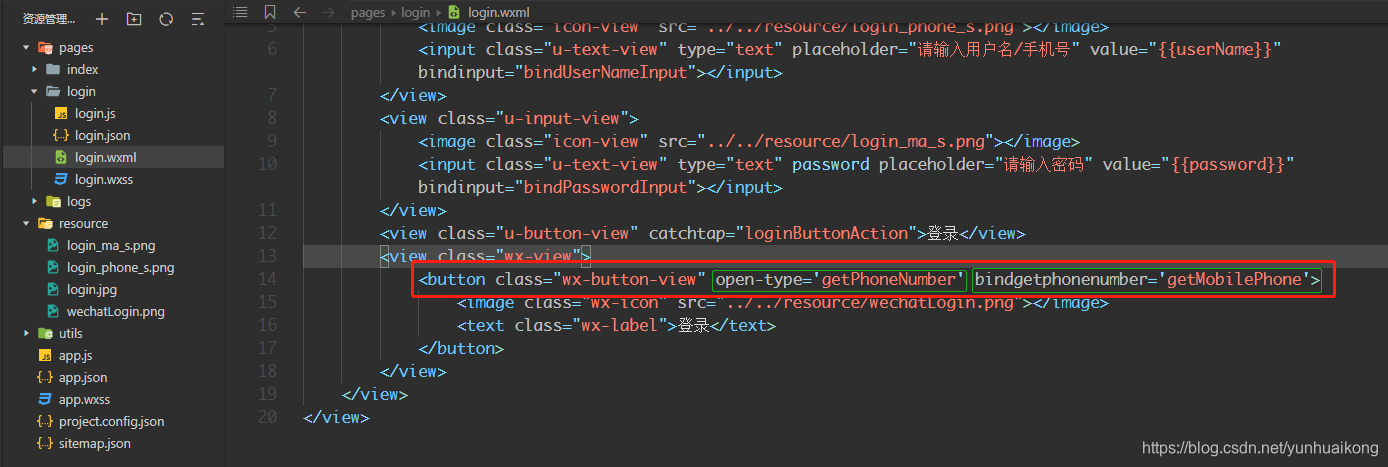Viewport: 1388px width, 467px height.
Task: Open login_ma_s.png image file
Action: click(x=111, y=245)
